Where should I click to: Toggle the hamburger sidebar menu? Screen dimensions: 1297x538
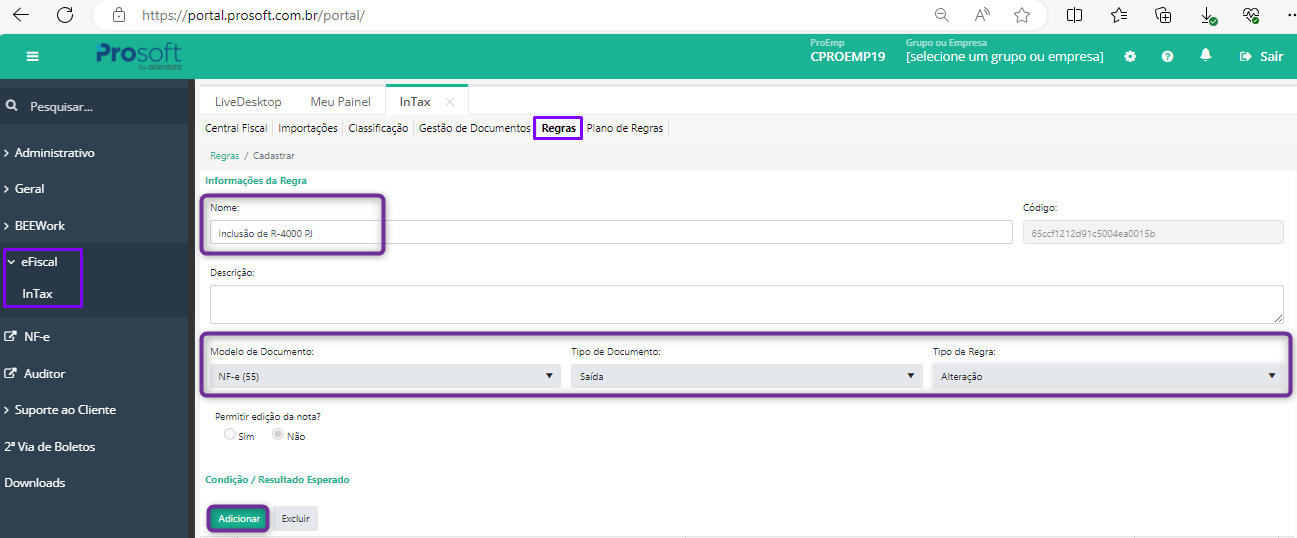coord(33,57)
